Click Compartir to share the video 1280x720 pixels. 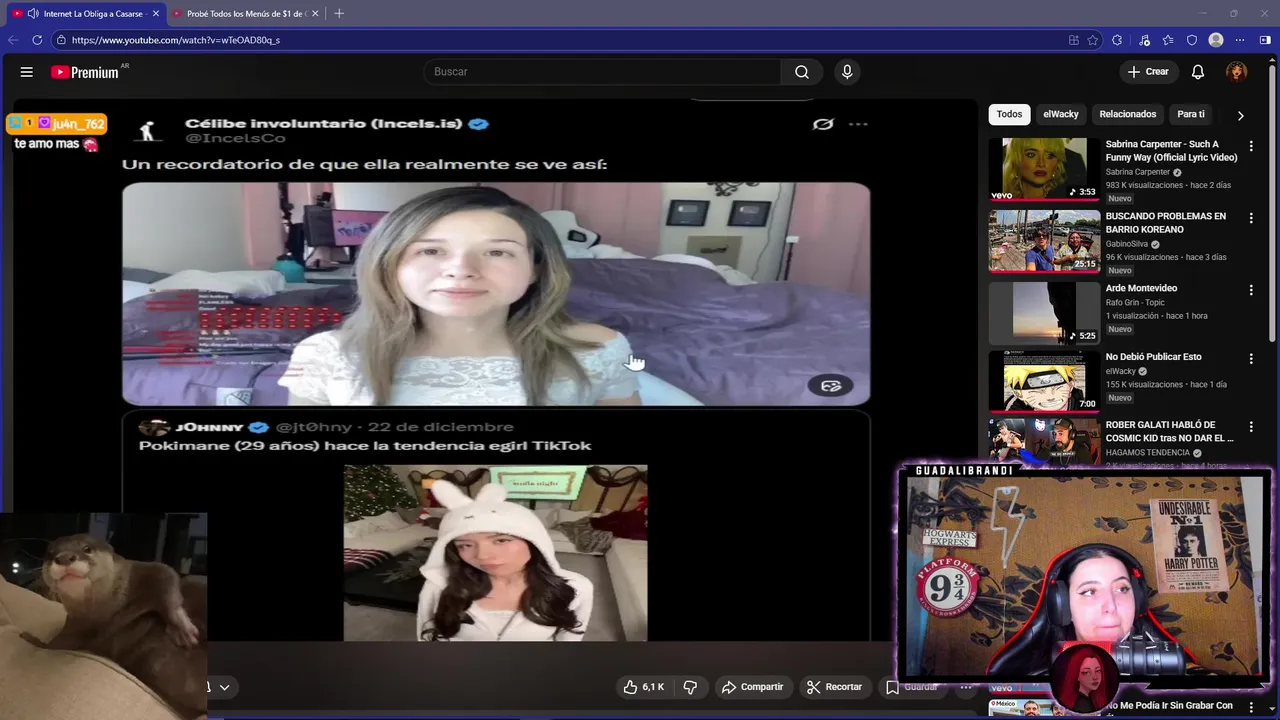753,687
